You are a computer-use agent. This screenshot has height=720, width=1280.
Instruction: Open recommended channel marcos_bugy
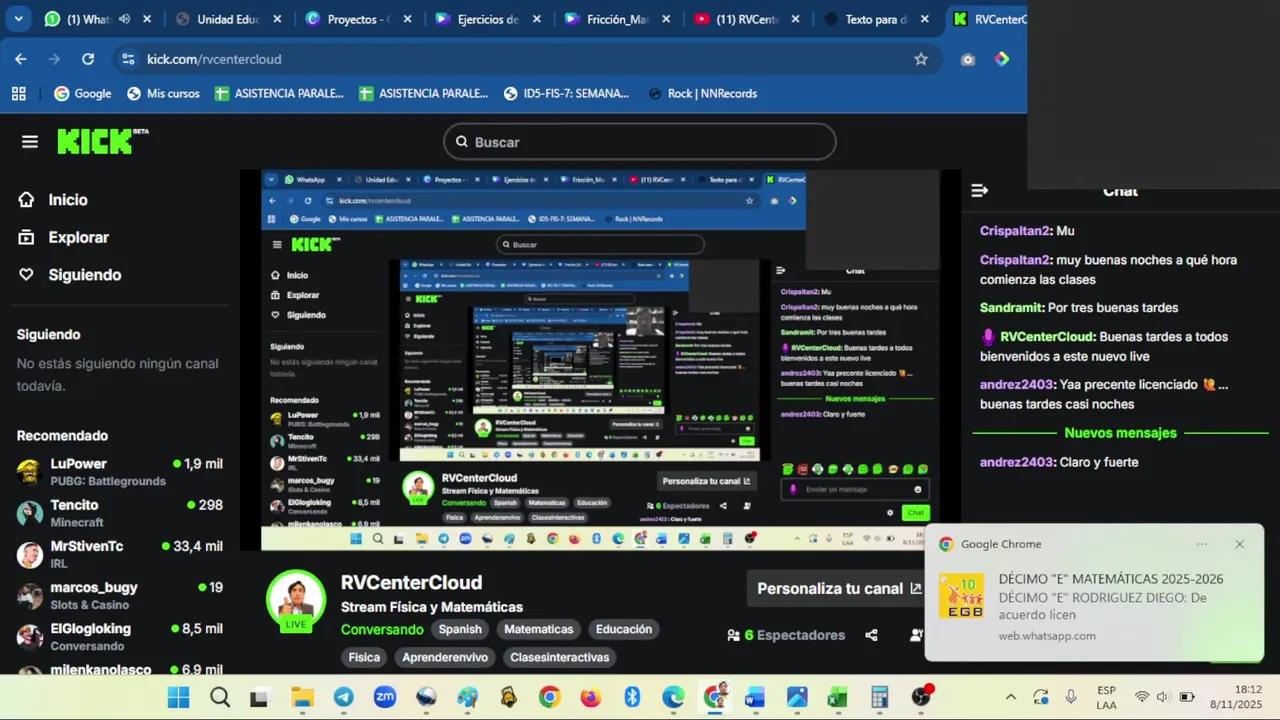[120, 595]
